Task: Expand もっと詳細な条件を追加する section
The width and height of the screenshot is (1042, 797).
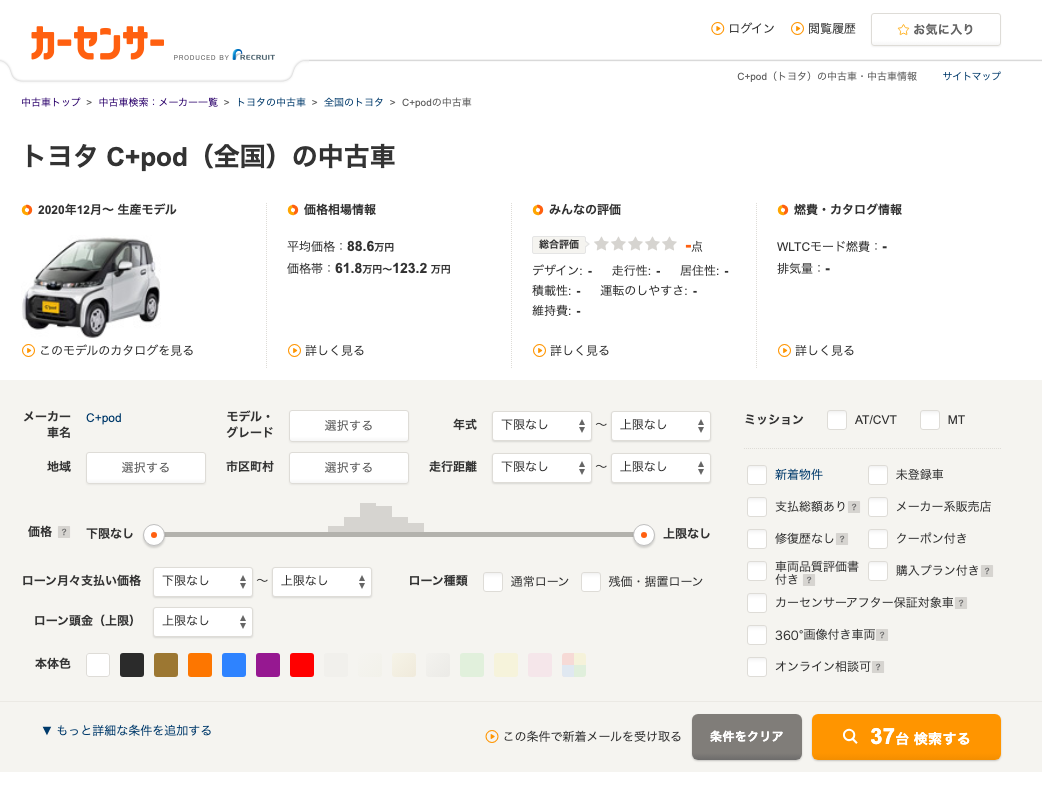Action: [x=126, y=731]
